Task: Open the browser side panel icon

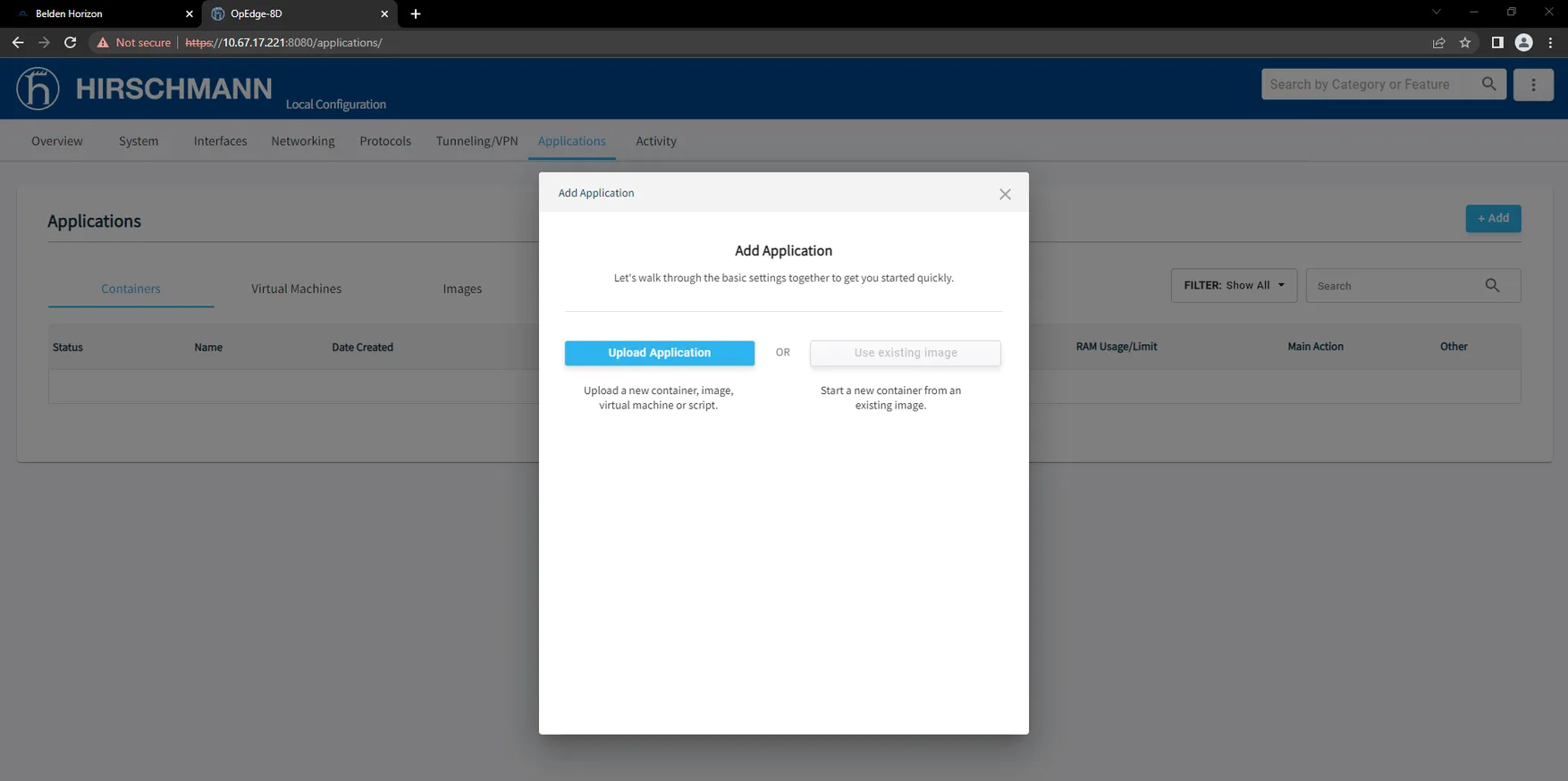Action: point(1497,42)
